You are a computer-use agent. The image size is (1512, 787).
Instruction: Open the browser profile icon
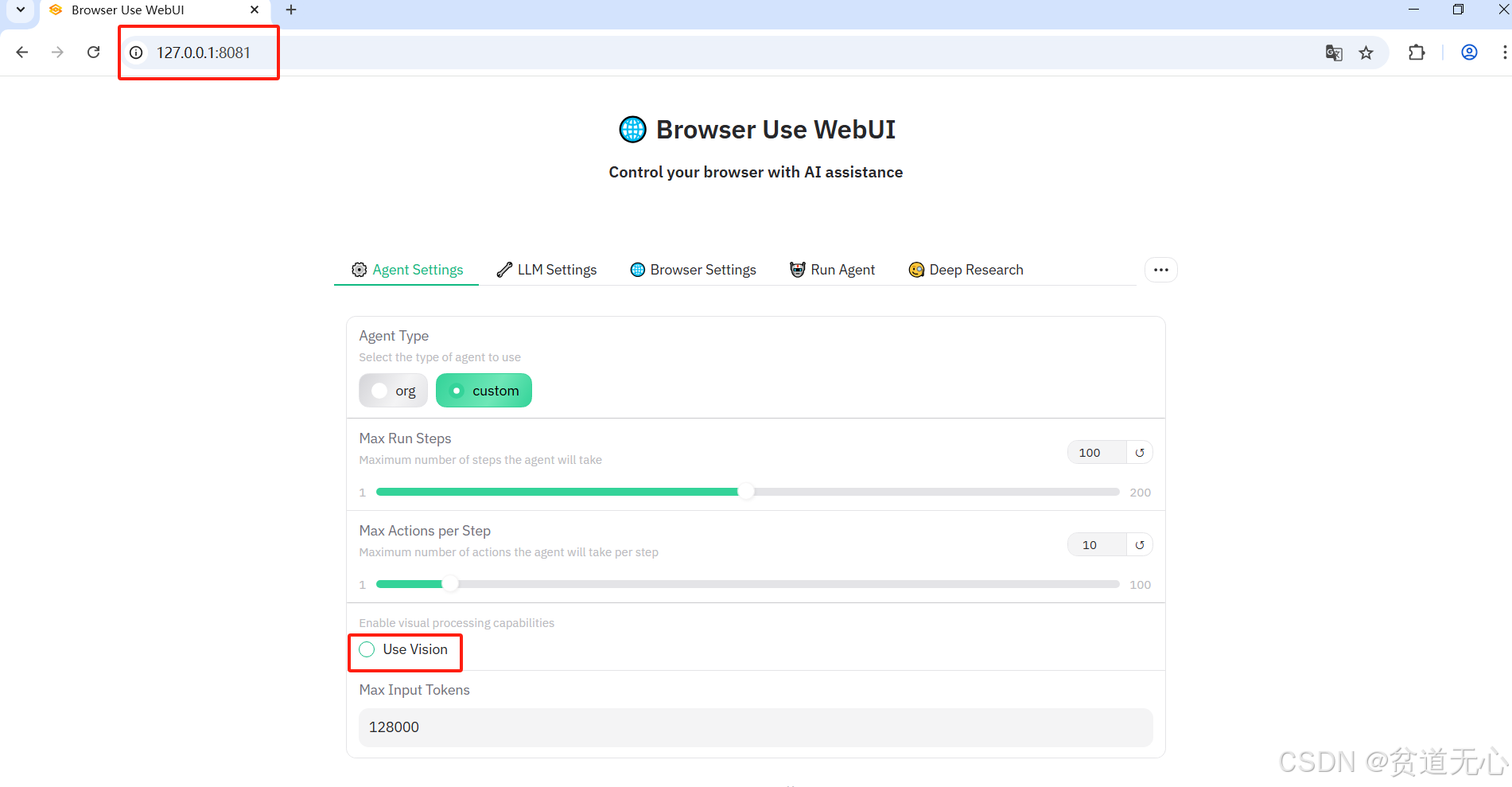(x=1469, y=53)
